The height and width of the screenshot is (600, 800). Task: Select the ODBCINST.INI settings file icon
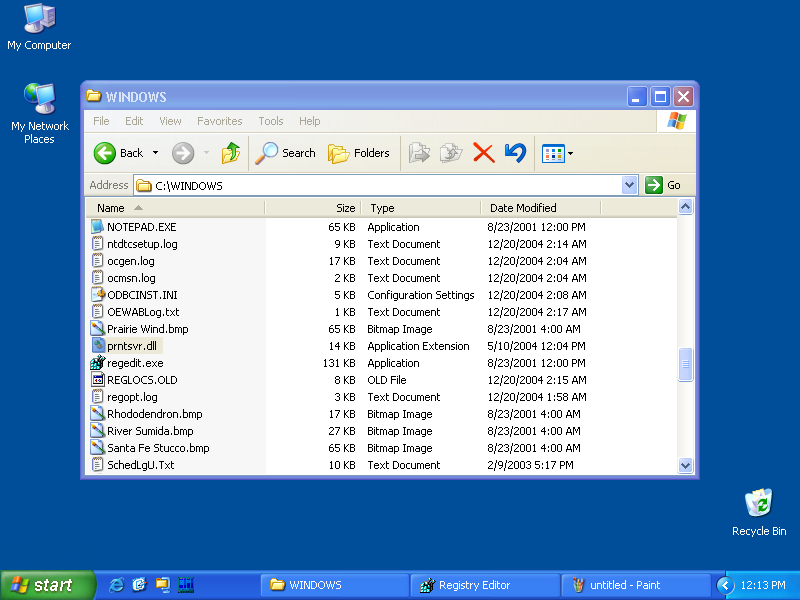click(x=97, y=294)
